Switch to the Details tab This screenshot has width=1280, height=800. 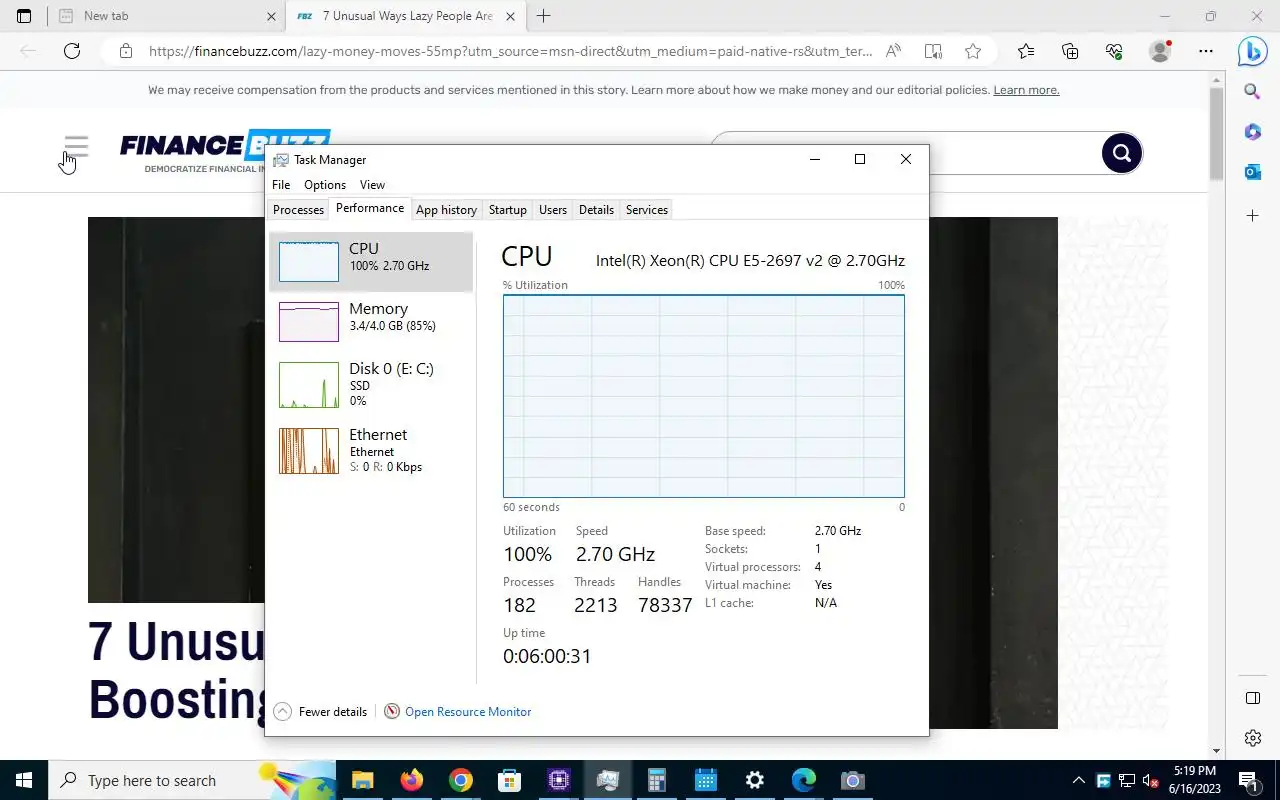596,210
